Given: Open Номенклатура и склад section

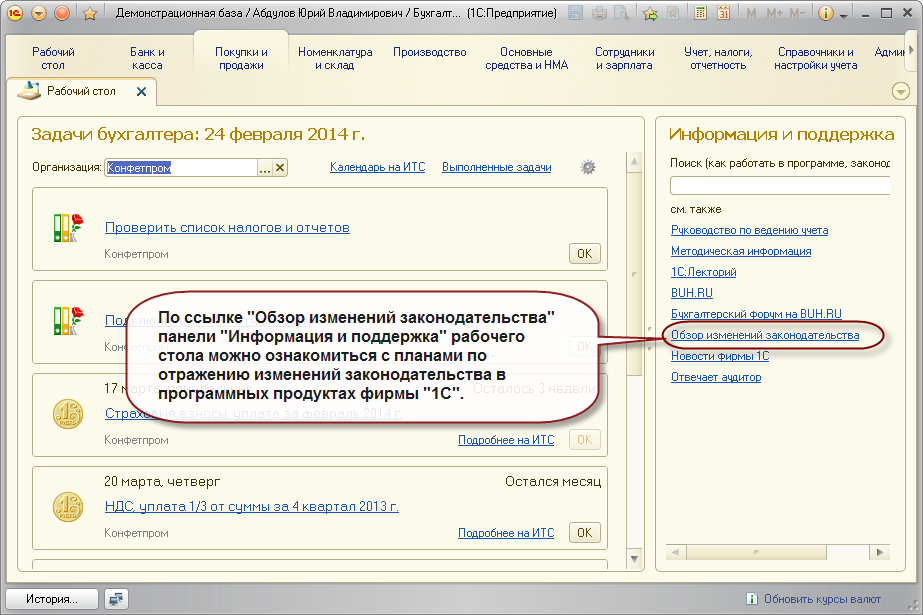Looking at the screenshot, I should pos(335,59).
